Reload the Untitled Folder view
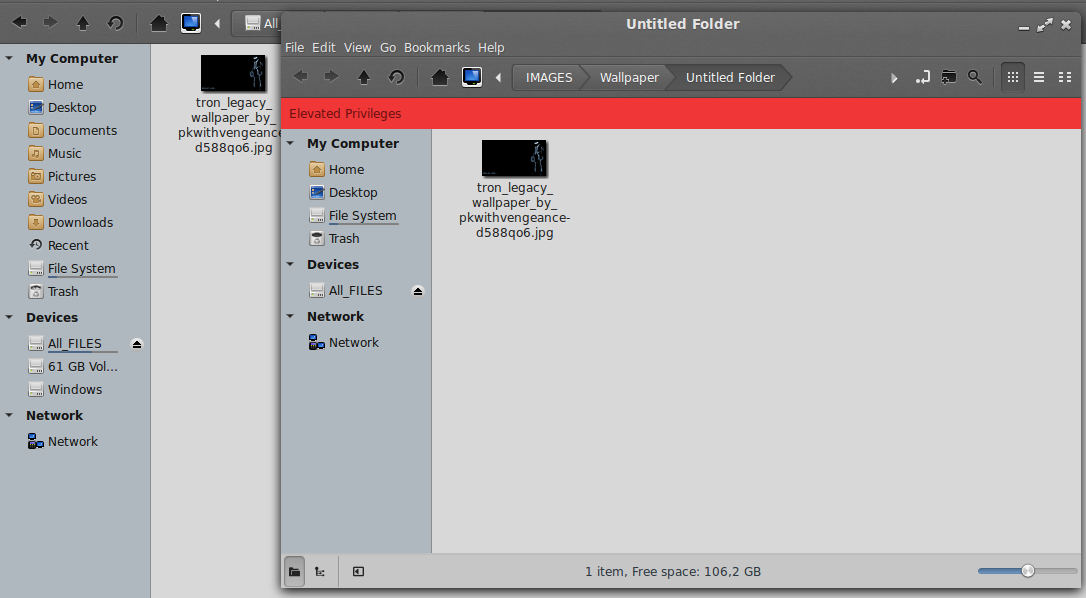The height and width of the screenshot is (598, 1086). click(x=396, y=77)
